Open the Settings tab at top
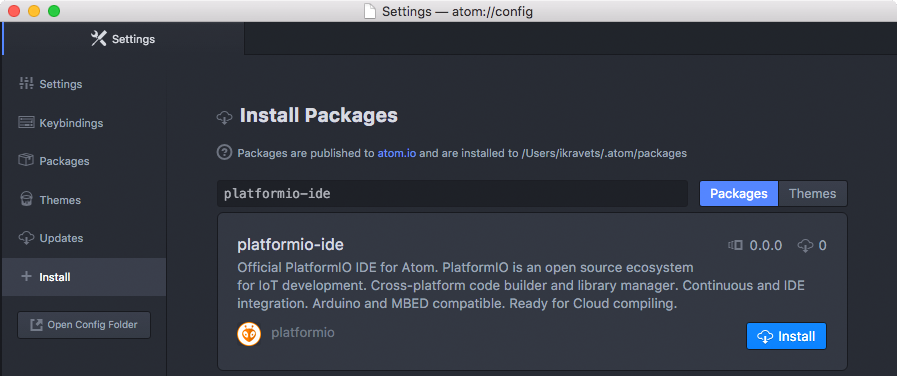 tap(123, 39)
